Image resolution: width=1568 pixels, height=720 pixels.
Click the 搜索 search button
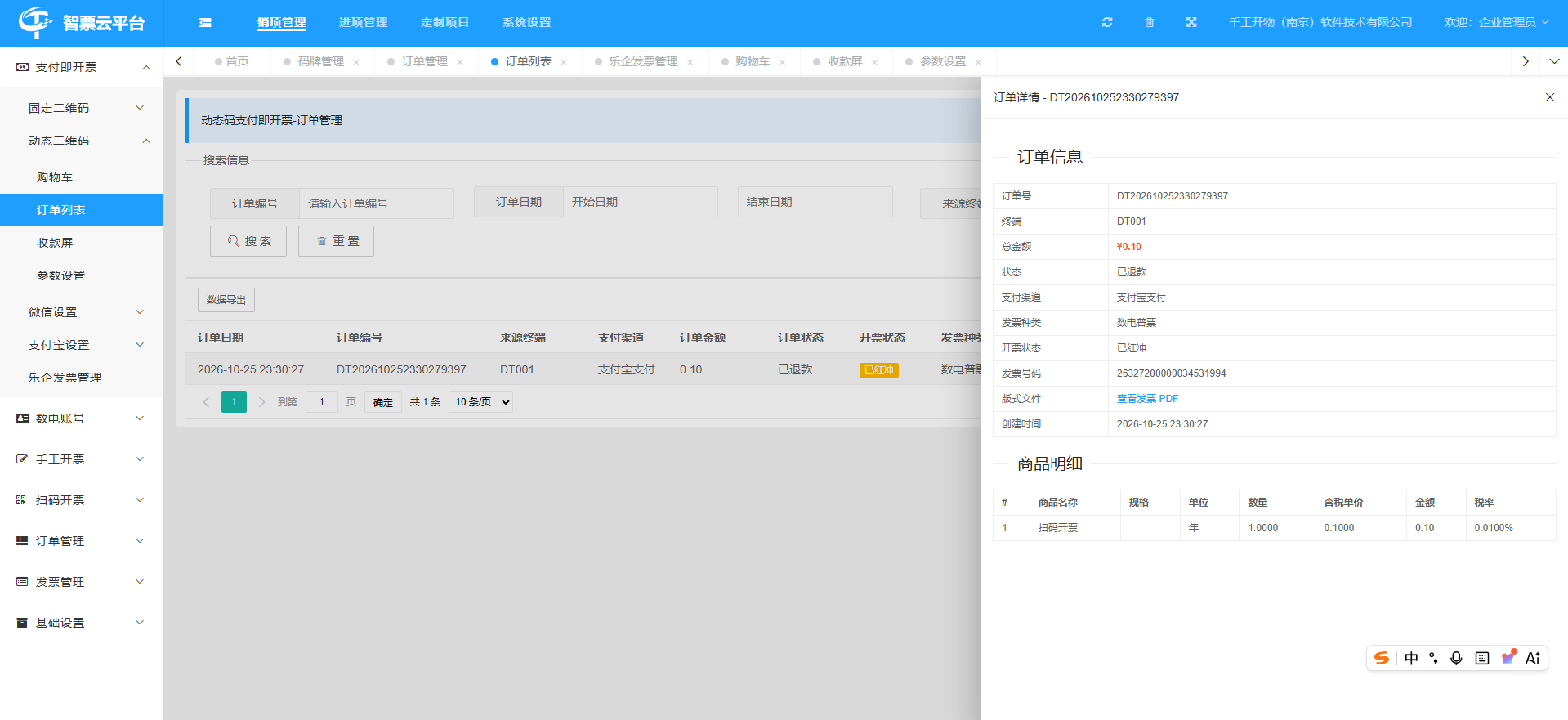coord(248,241)
